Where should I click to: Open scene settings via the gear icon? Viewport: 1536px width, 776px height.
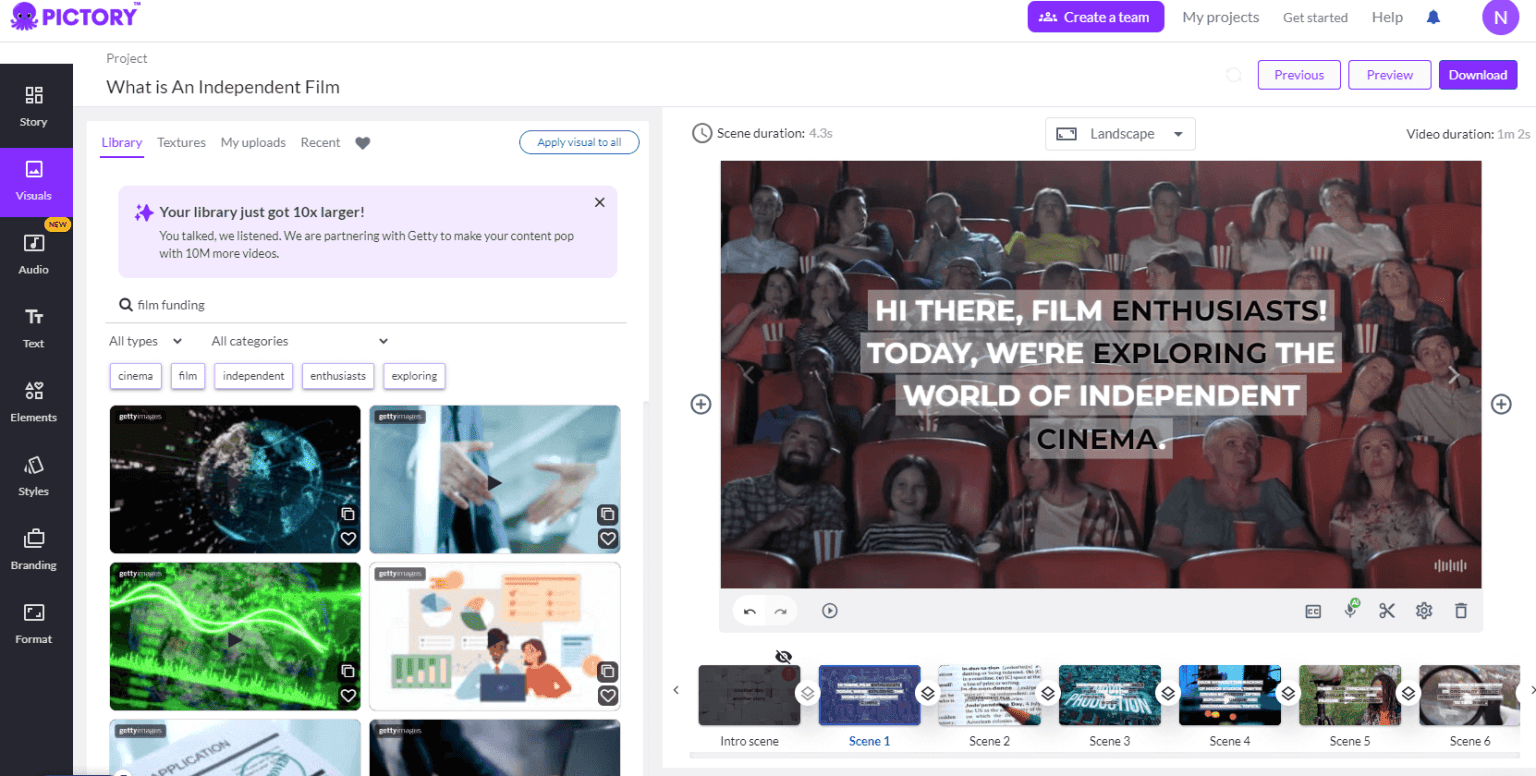1424,610
